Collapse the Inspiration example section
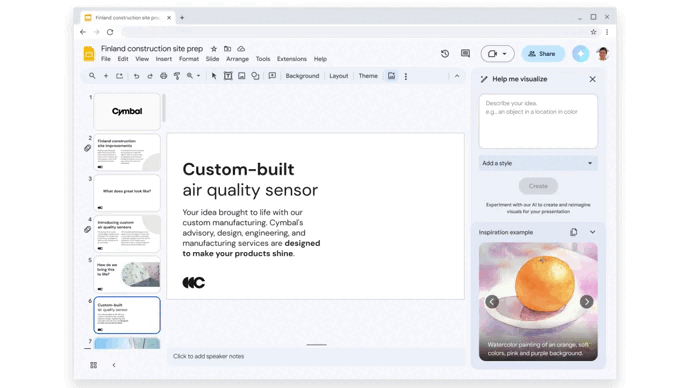690x388 pixels. [592, 232]
